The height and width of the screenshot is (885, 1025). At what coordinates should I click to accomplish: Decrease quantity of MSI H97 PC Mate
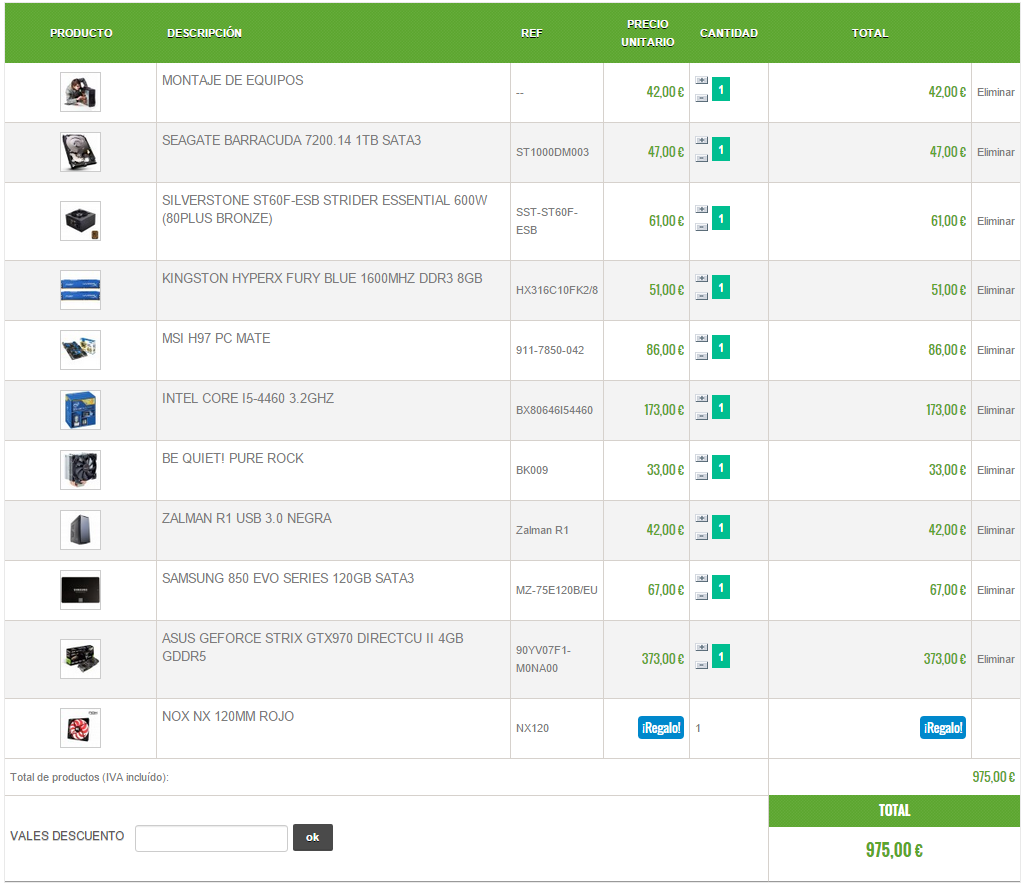click(x=701, y=356)
